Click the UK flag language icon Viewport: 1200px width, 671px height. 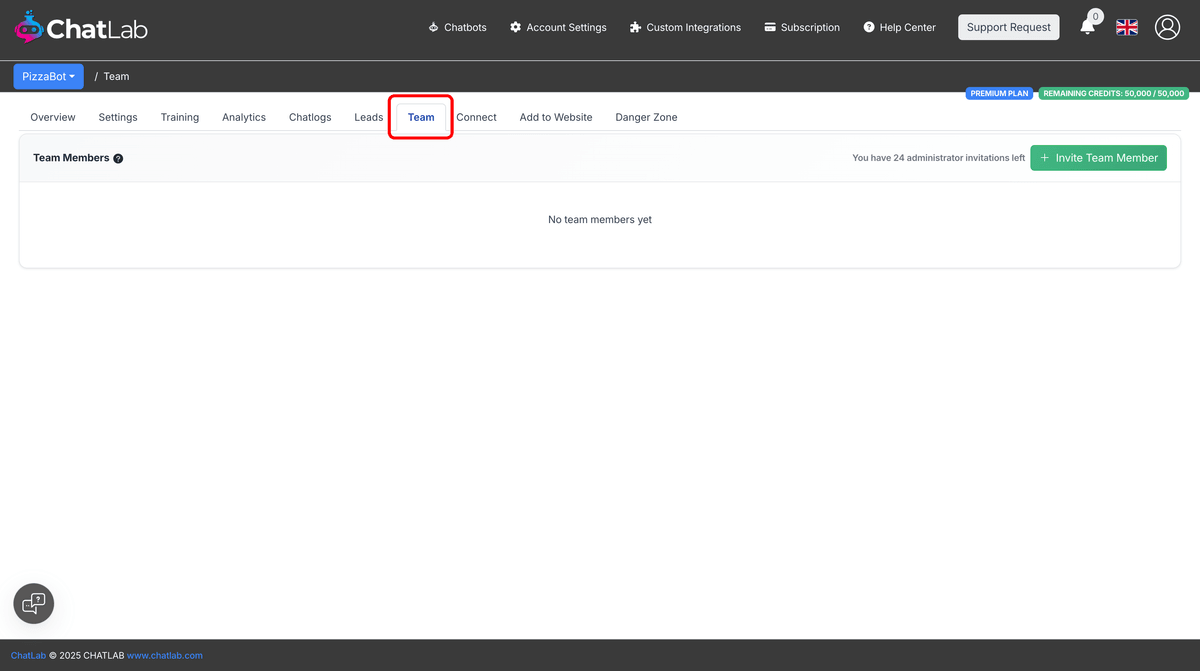click(x=1126, y=27)
